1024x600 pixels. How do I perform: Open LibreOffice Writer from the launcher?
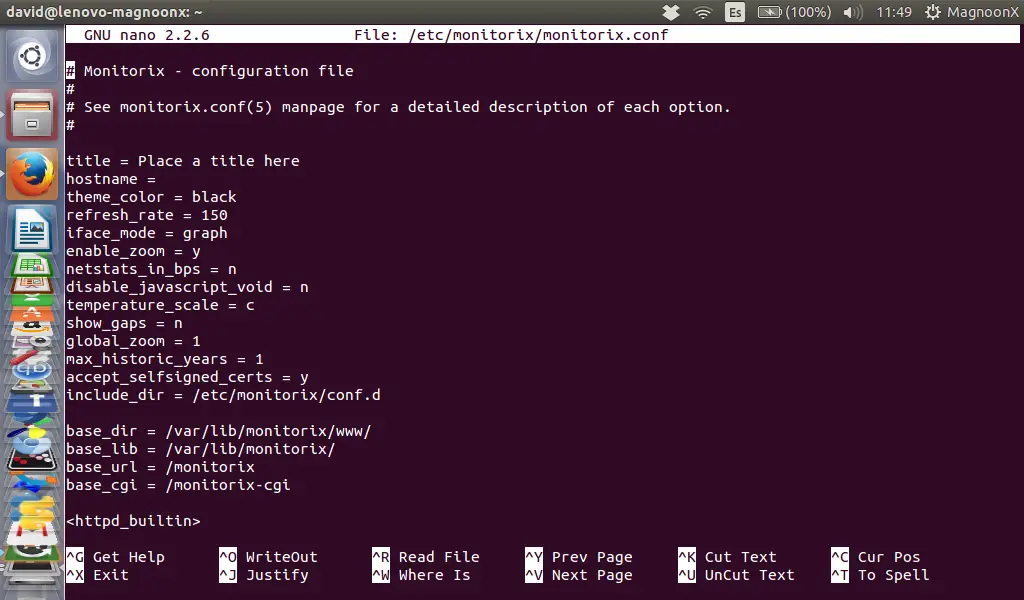(31, 229)
